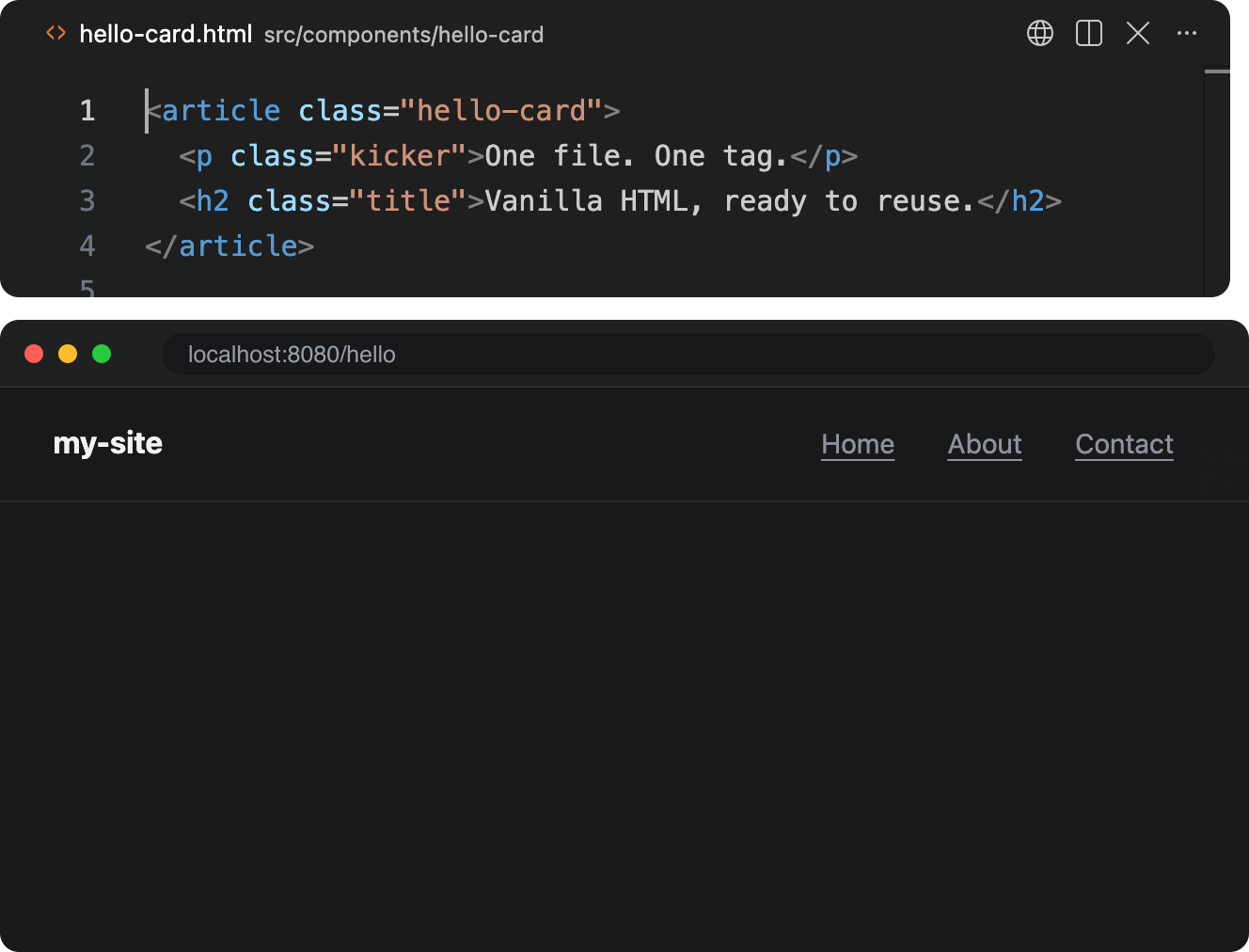The image size is (1249, 952).
Task: Click the "hello-card" class value in code
Action: tap(501, 110)
